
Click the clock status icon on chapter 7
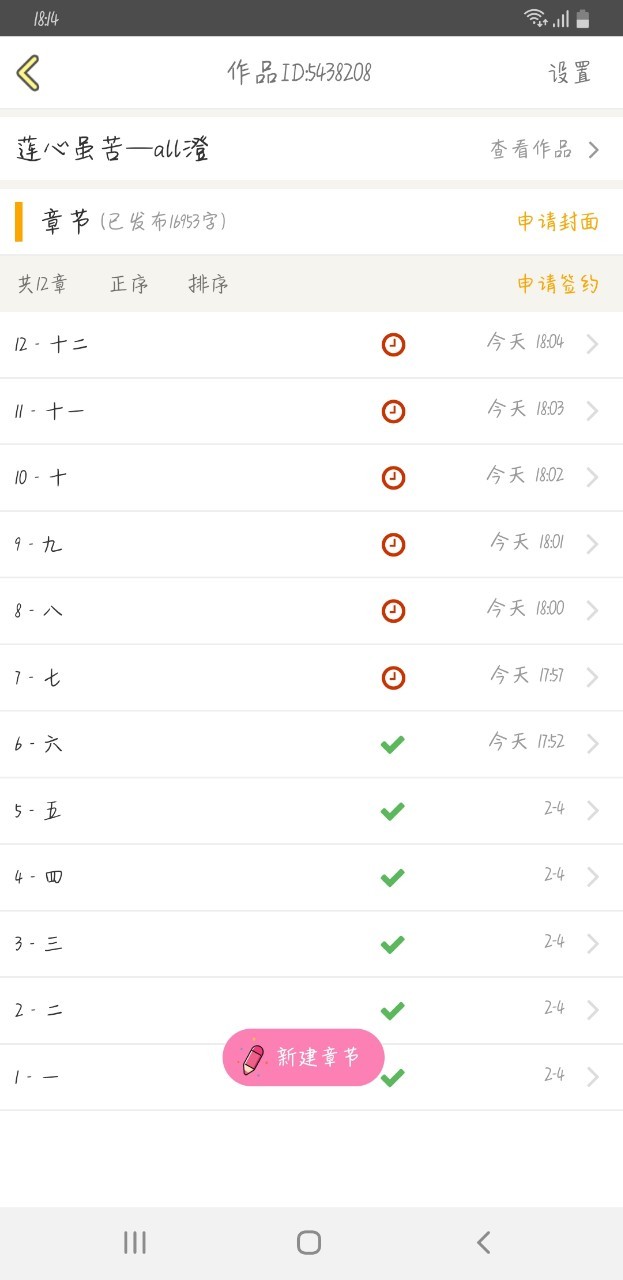pyautogui.click(x=393, y=678)
